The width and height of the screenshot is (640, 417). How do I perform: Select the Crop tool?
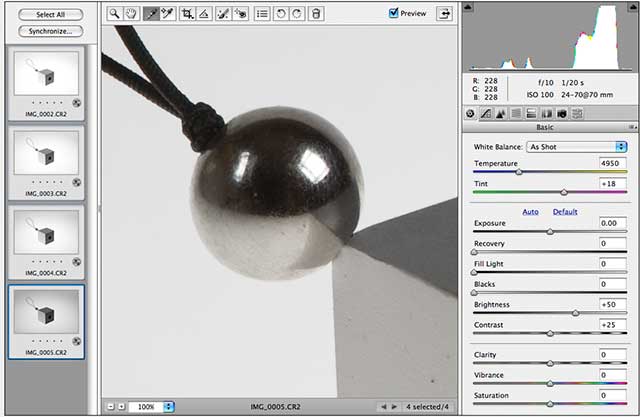187,14
